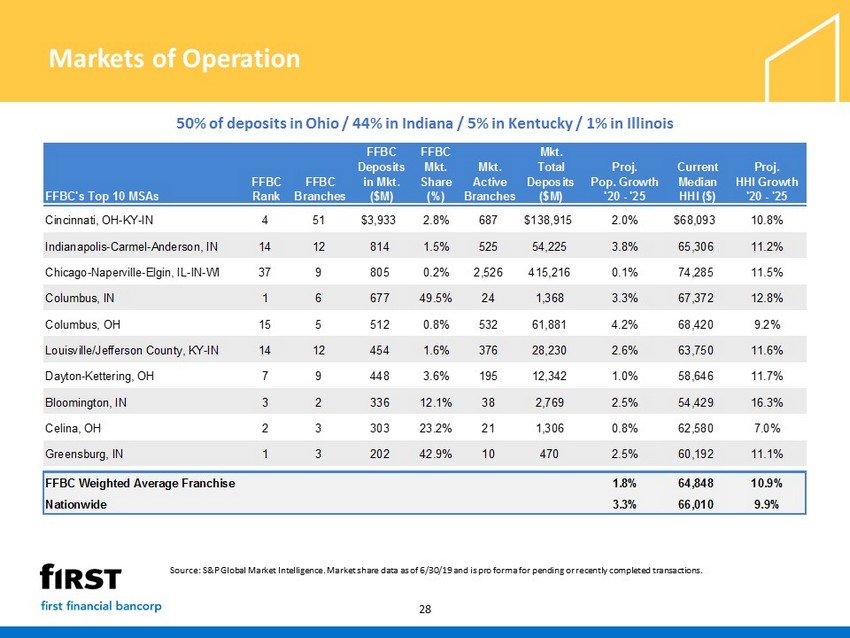The height and width of the screenshot is (638, 850).
Task: Select the '50% of deposits in Ohio' subtitle line
Action: (424, 124)
